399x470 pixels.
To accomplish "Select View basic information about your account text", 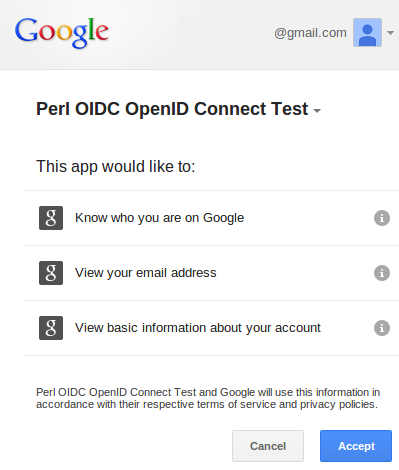I will click(198, 328).
